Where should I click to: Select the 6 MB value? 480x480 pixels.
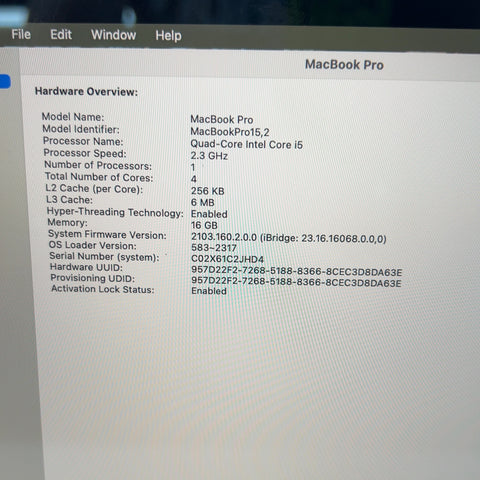(203, 202)
